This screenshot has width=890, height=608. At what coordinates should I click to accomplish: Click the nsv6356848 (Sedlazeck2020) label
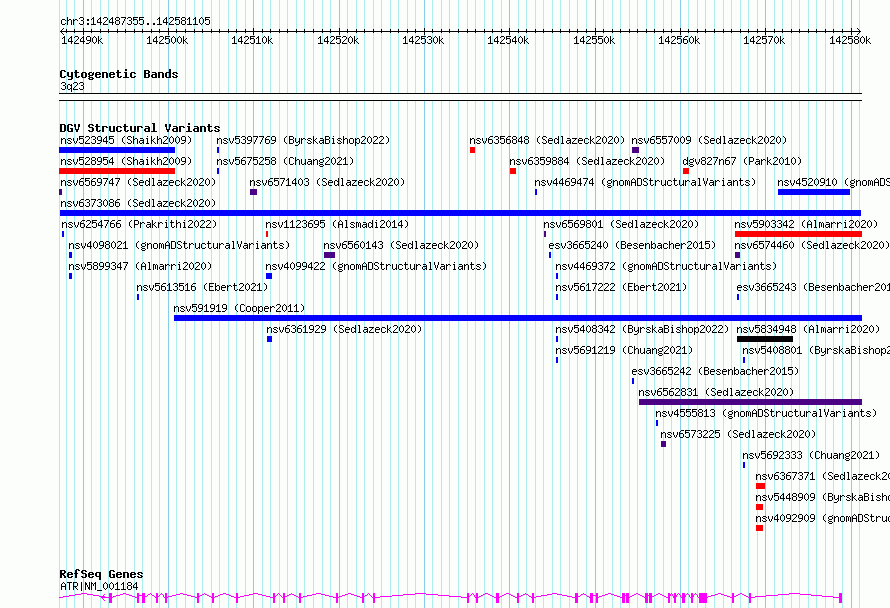point(547,140)
